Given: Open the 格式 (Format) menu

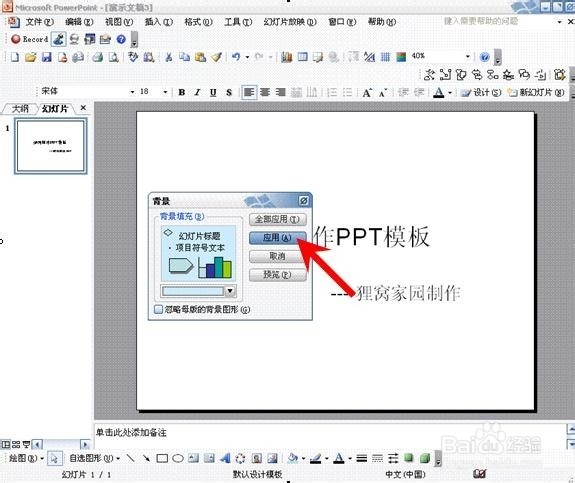Looking at the screenshot, I should click(198, 22).
